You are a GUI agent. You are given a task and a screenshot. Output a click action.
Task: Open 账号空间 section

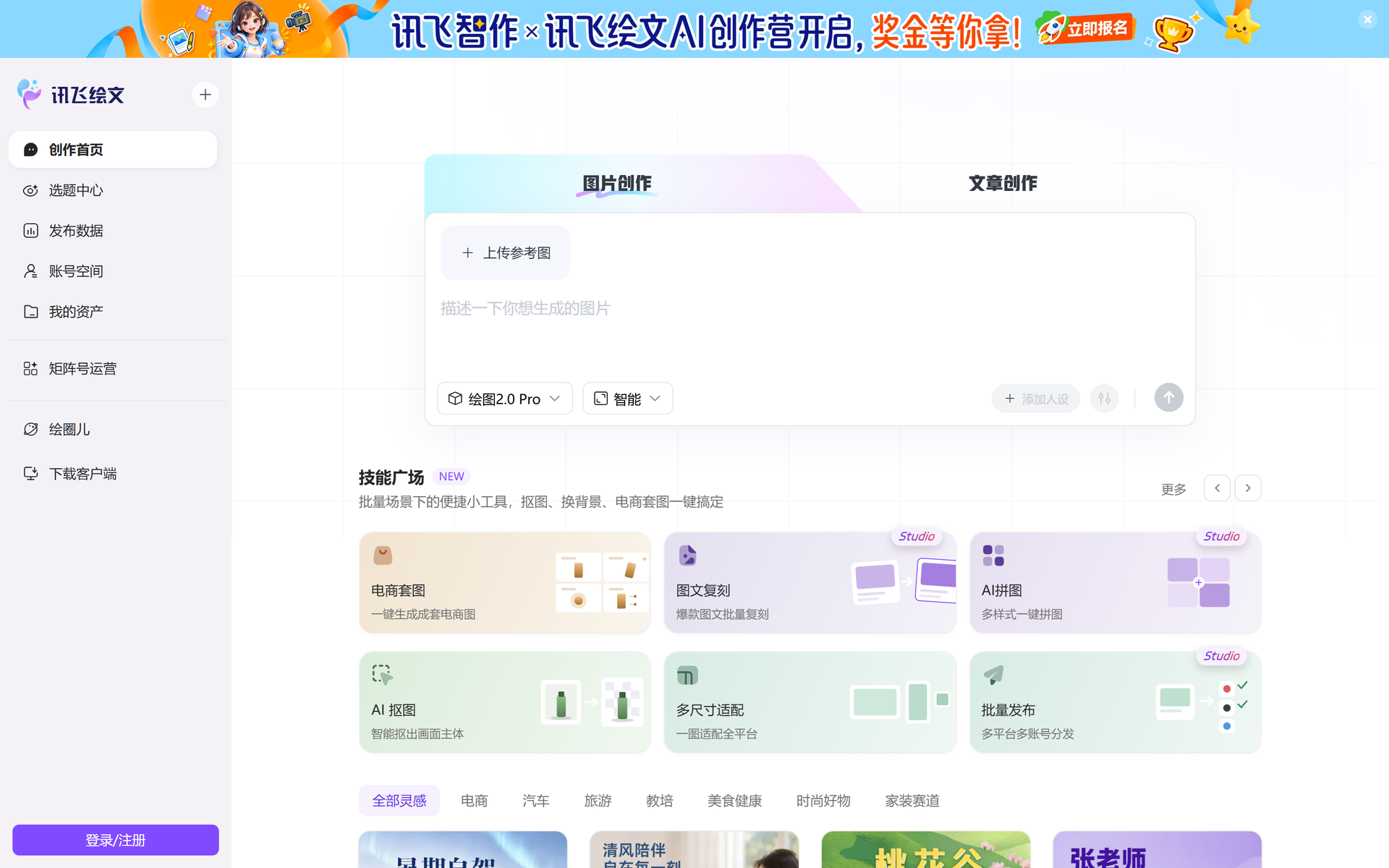pos(113,271)
